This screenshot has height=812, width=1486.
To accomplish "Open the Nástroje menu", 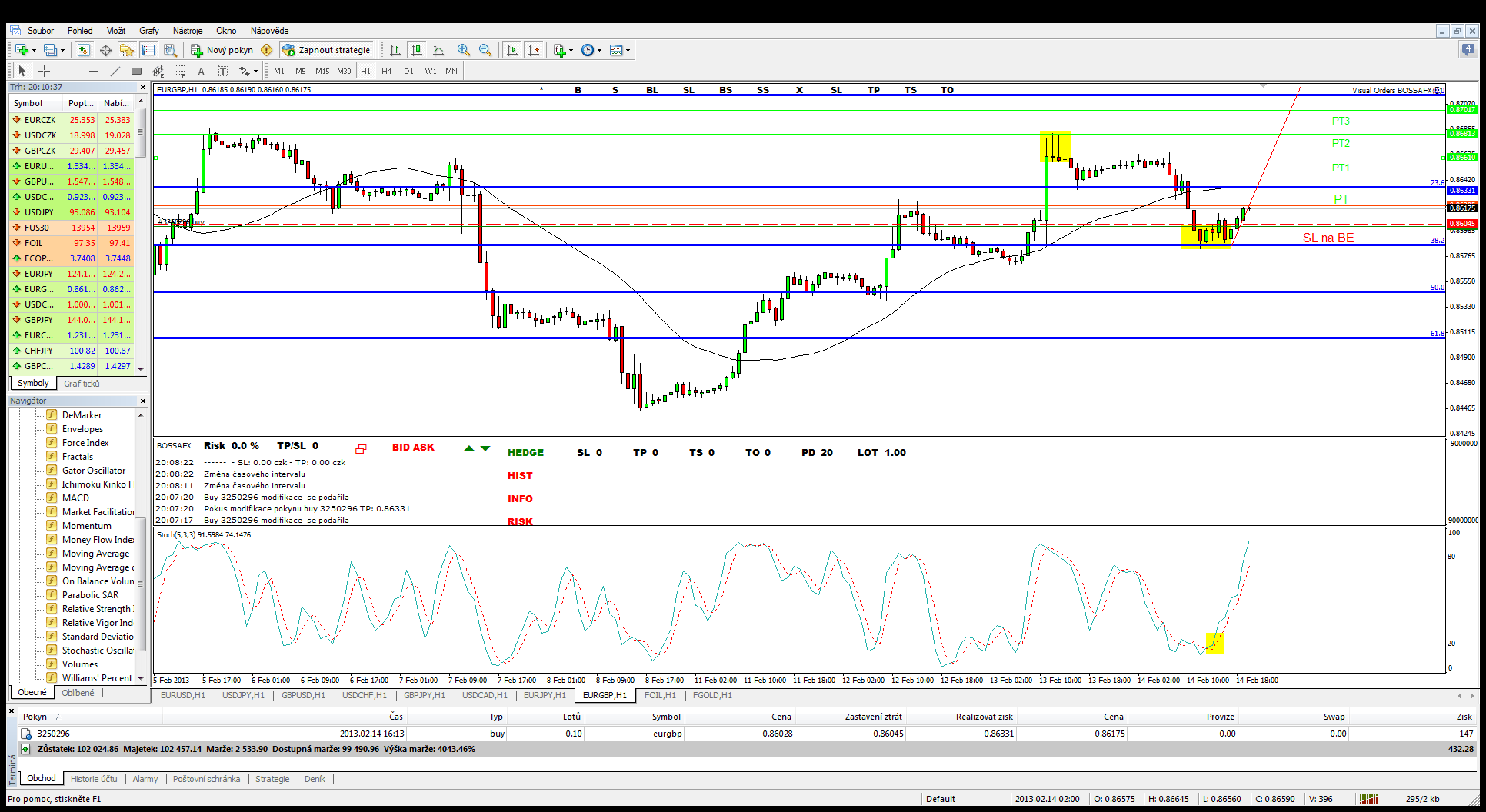I will coord(188,31).
